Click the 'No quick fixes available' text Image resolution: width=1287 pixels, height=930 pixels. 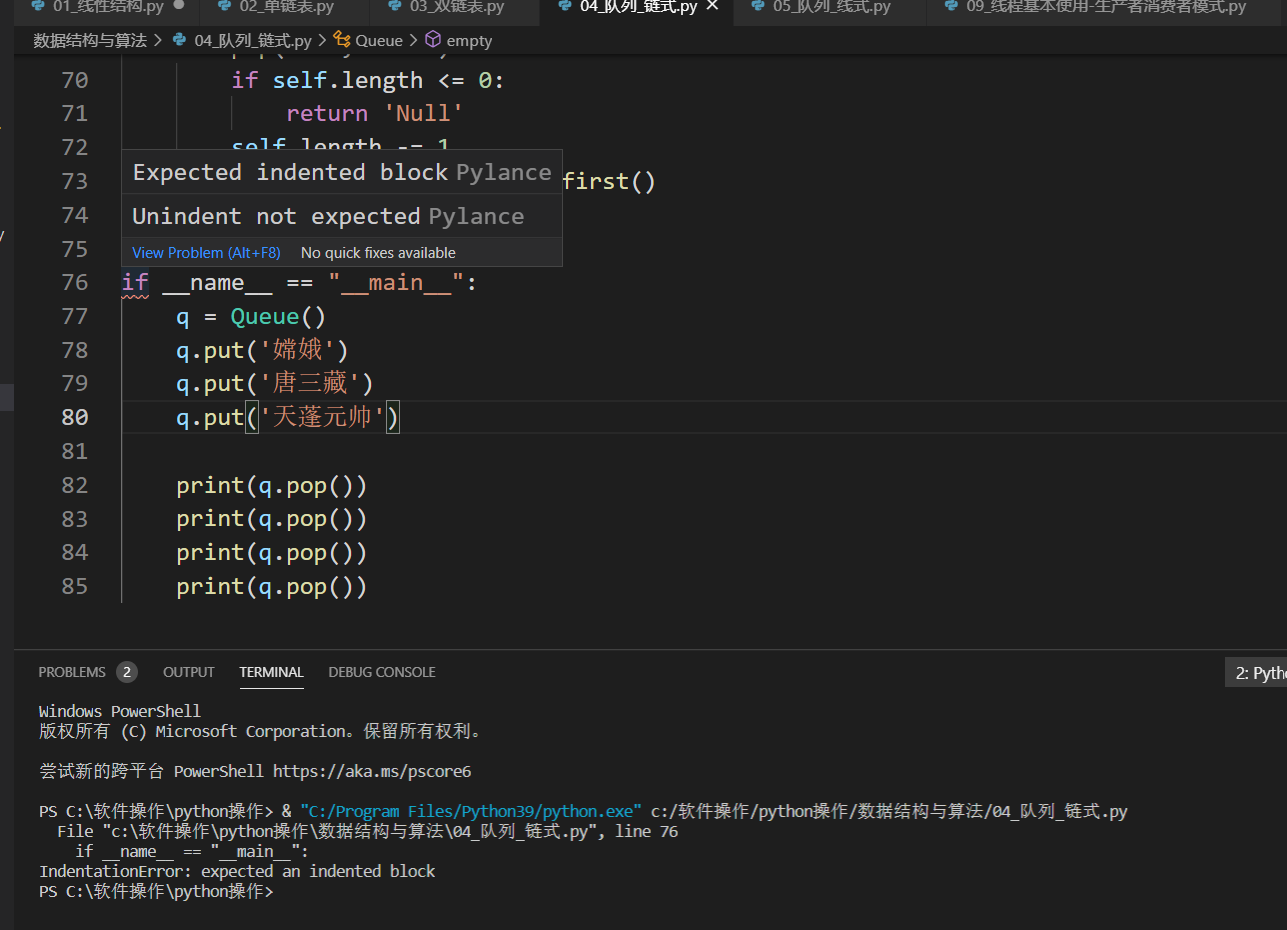click(378, 253)
